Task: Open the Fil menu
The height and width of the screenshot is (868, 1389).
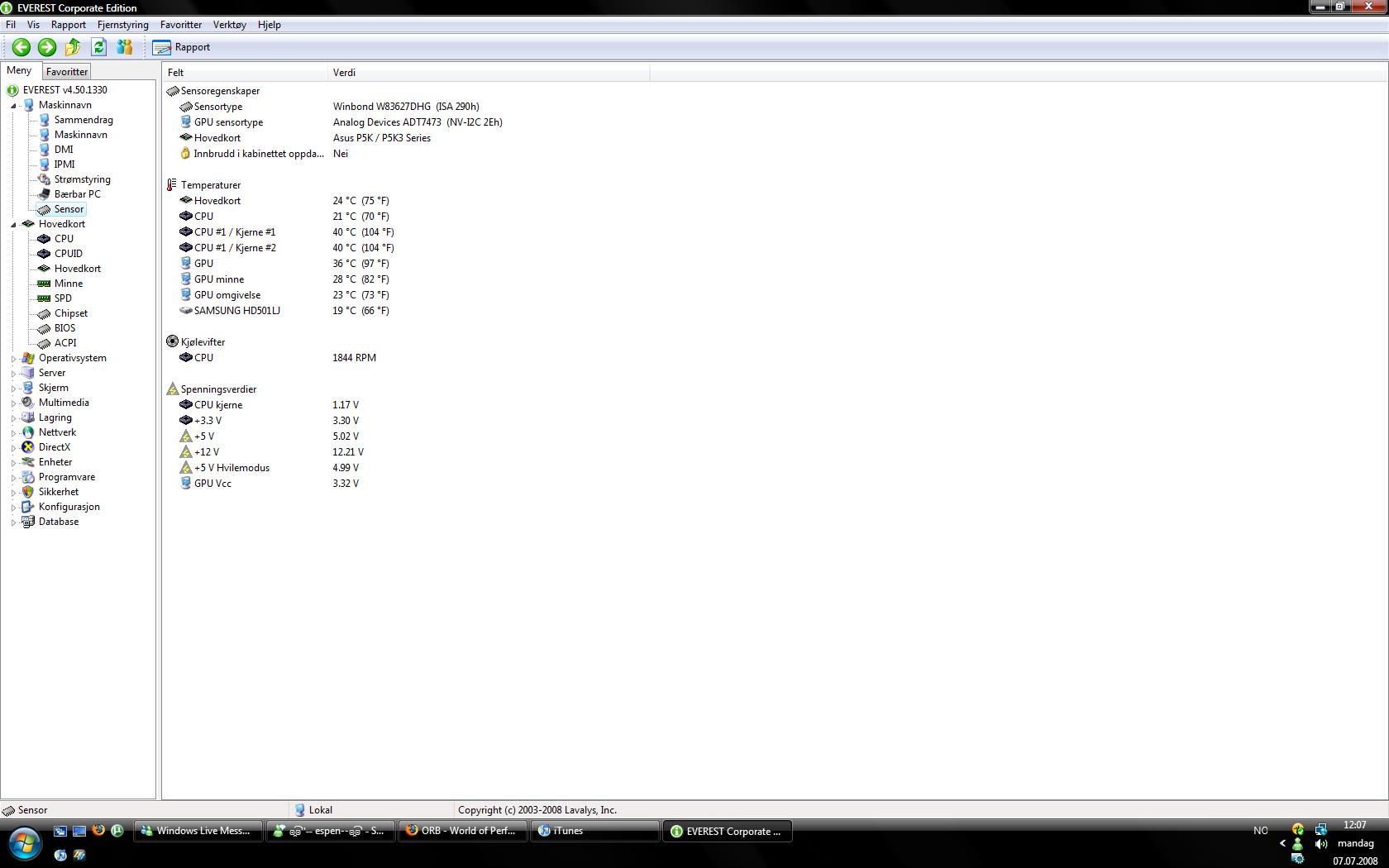Action: 11,25
